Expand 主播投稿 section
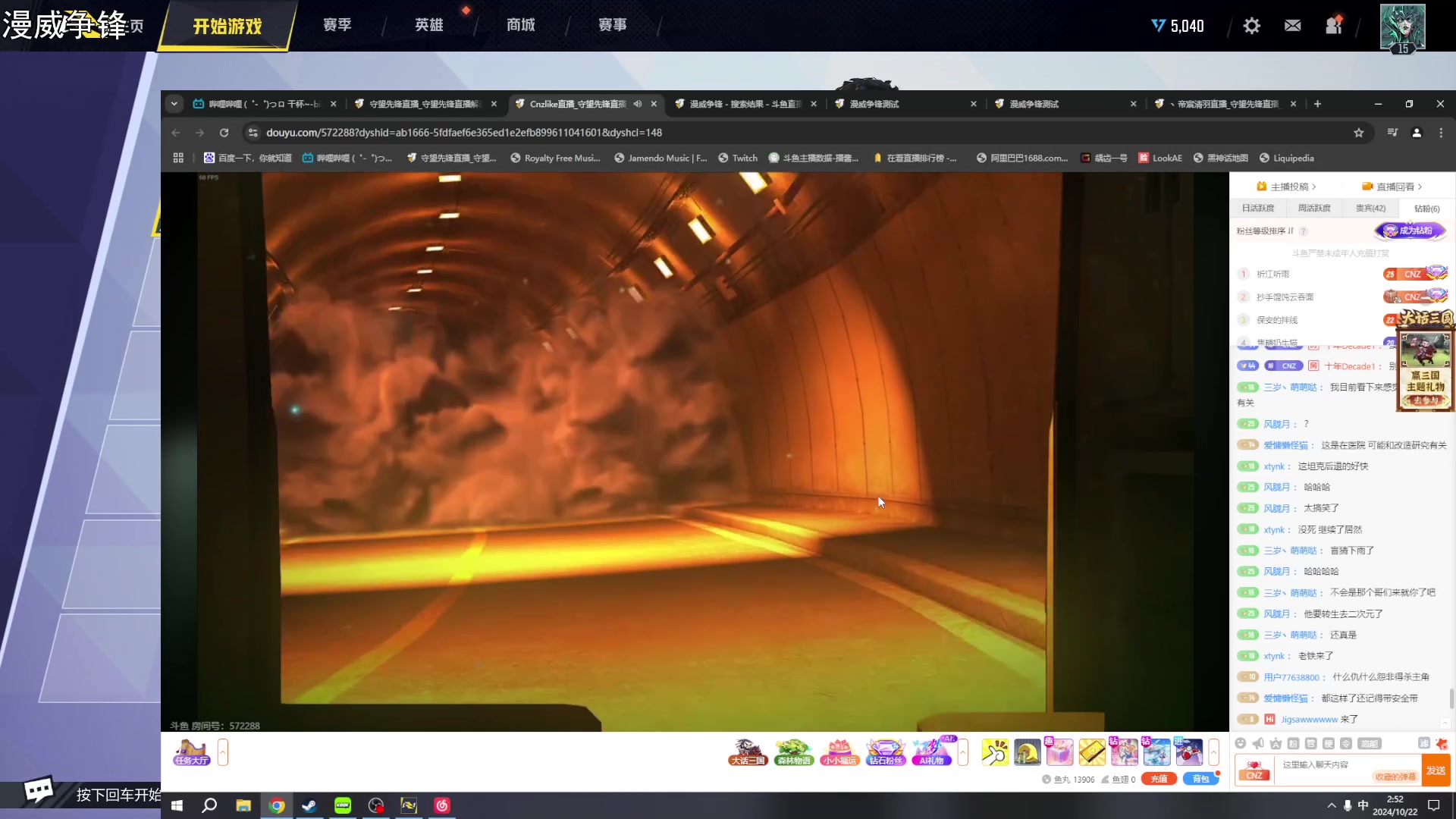This screenshot has width=1456, height=819. click(1286, 187)
